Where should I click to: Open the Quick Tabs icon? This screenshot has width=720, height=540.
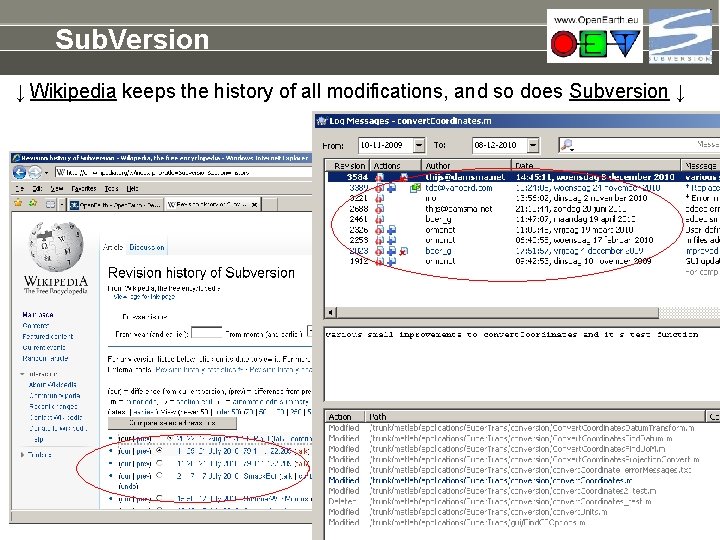(x=51, y=204)
